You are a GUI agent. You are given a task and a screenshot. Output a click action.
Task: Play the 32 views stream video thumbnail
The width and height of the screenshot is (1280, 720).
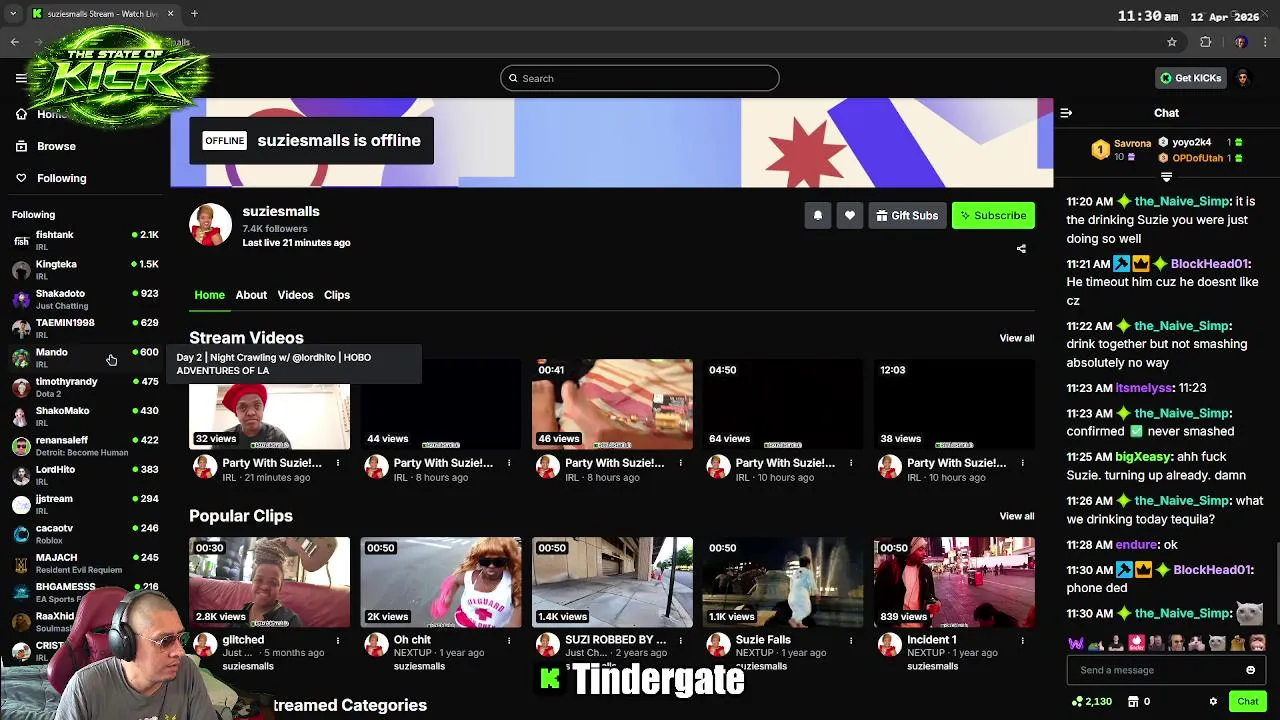tap(269, 404)
